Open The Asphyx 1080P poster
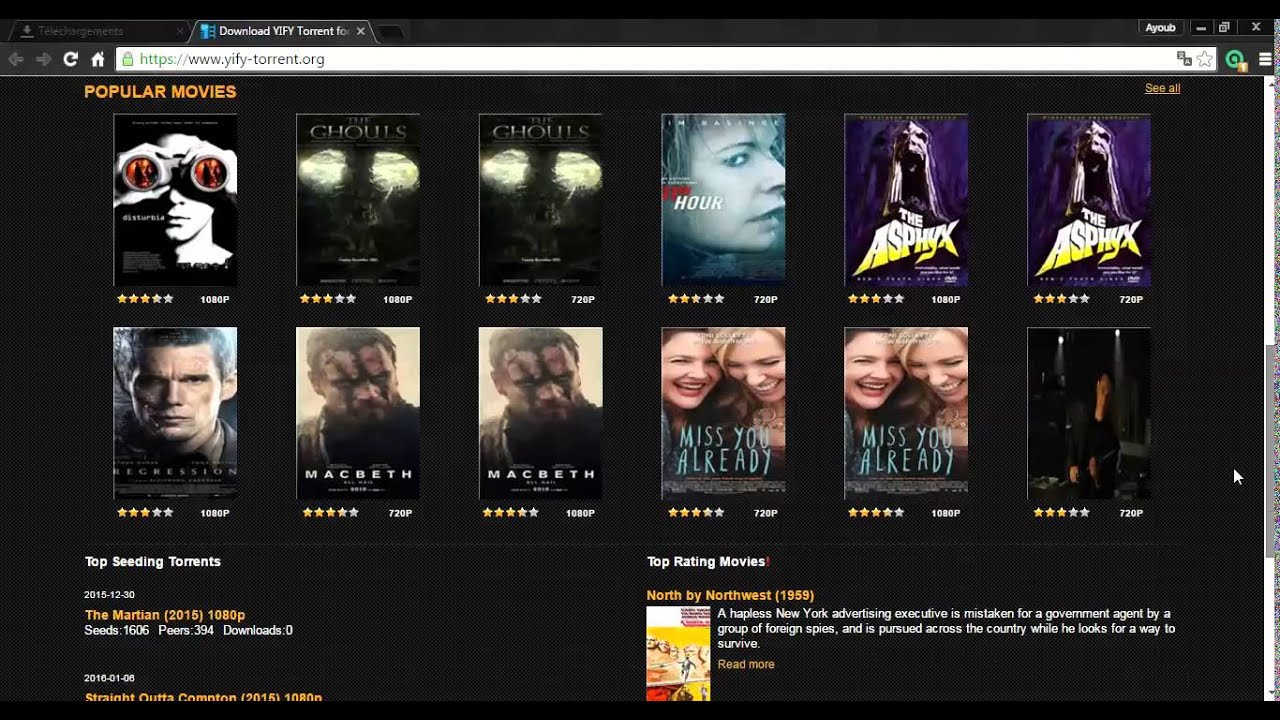This screenshot has height=720, width=1280. [906, 200]
